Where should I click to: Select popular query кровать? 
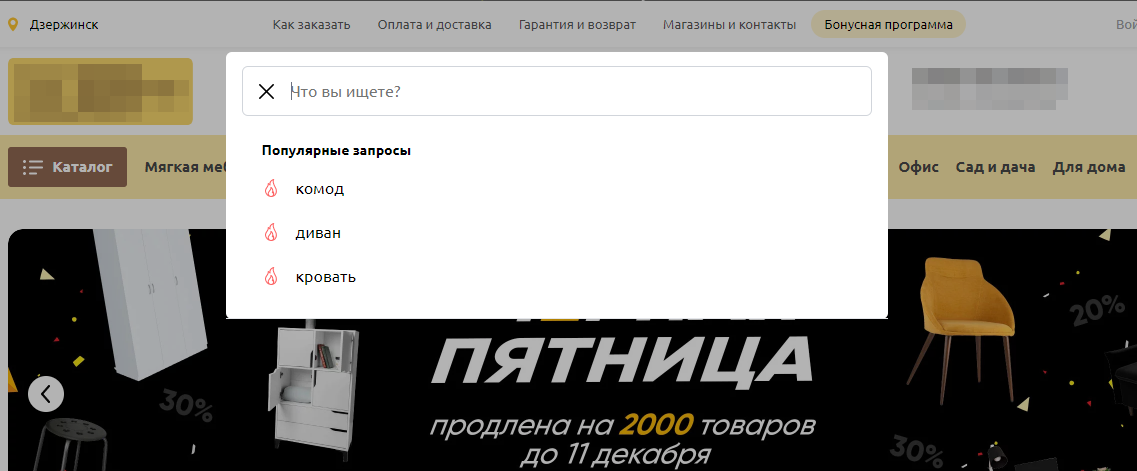(x=326, y=277)
